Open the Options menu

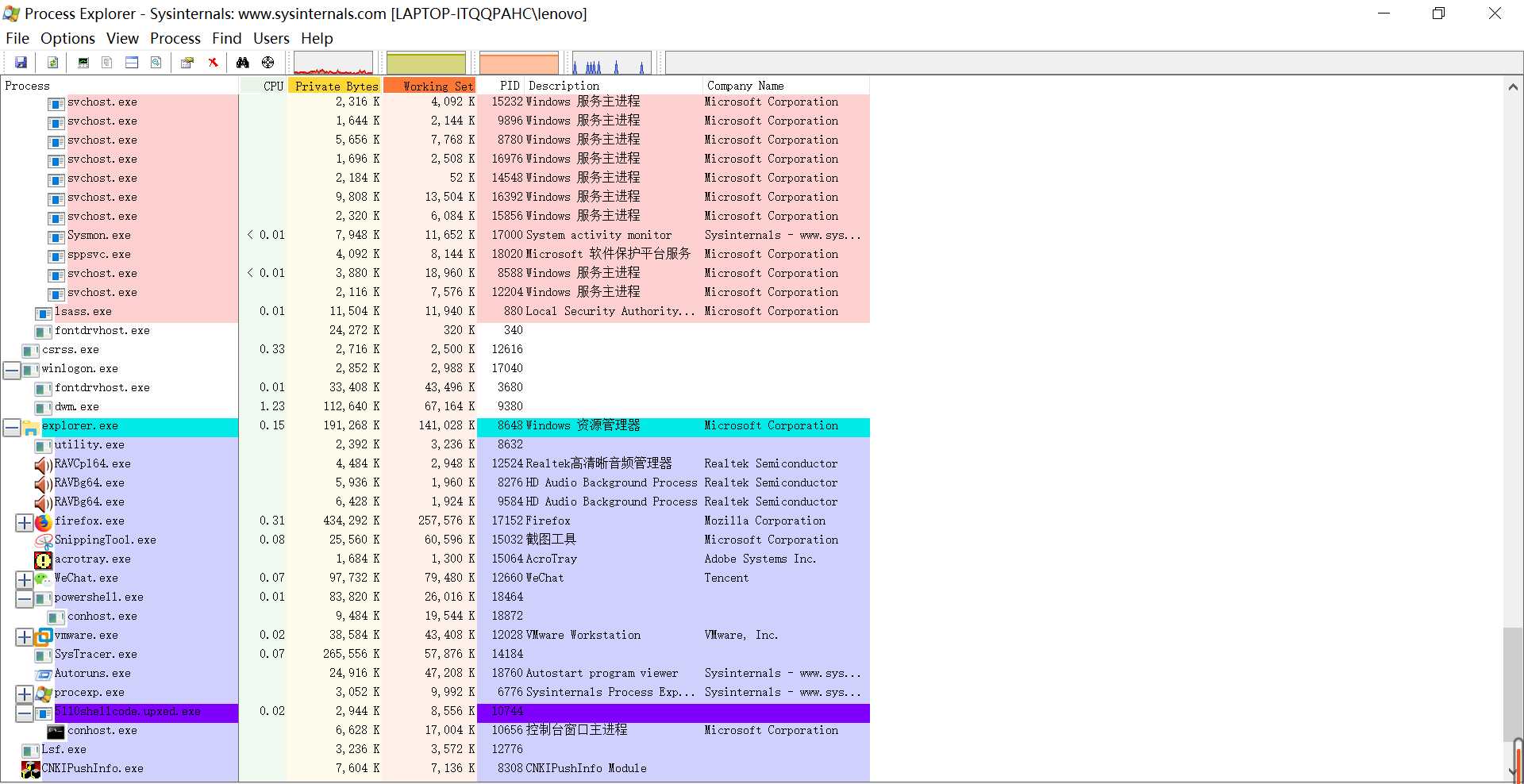67,38
